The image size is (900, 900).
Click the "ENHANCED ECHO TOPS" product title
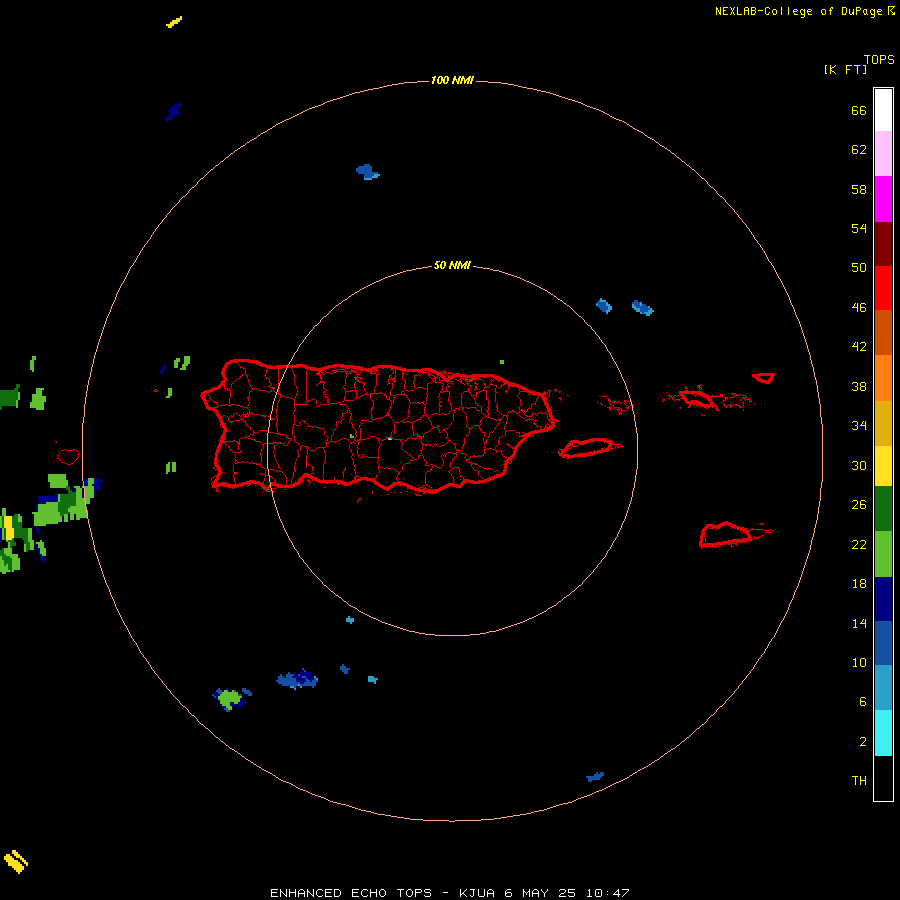tap(351, 893)
